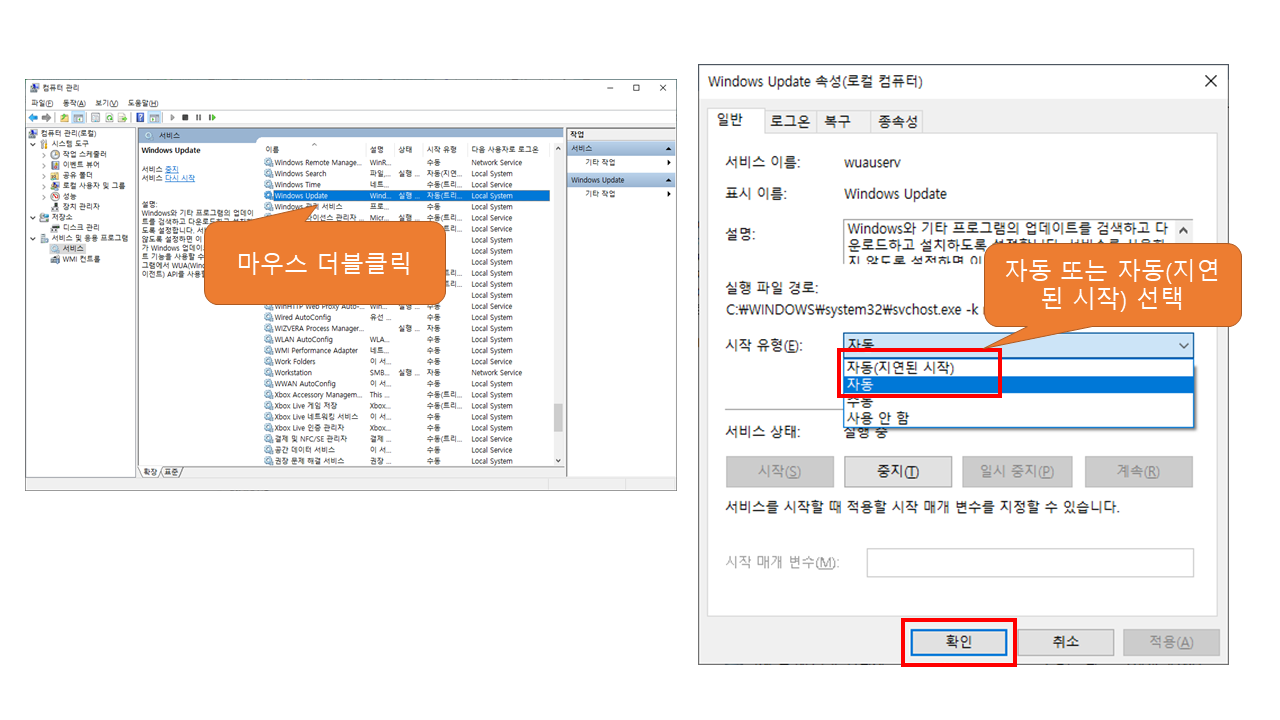Open 동작 menu in Computer Management
Screen dimensions: 1280x720
(74, 103)
